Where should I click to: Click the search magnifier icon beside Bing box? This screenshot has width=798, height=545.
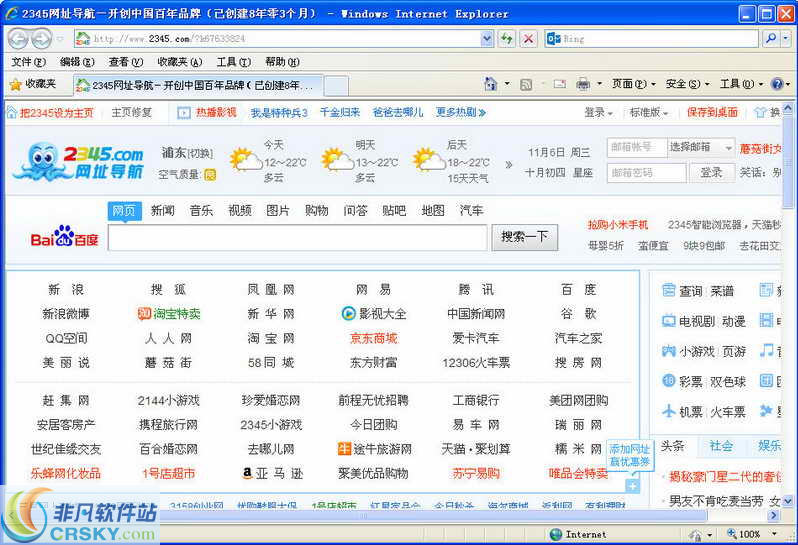772,38
